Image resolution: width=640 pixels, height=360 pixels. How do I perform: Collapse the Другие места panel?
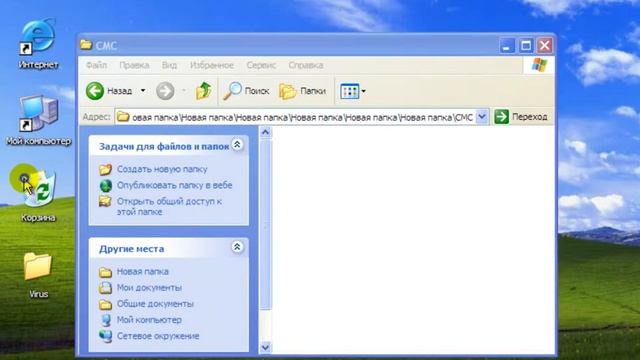(237, 247)
